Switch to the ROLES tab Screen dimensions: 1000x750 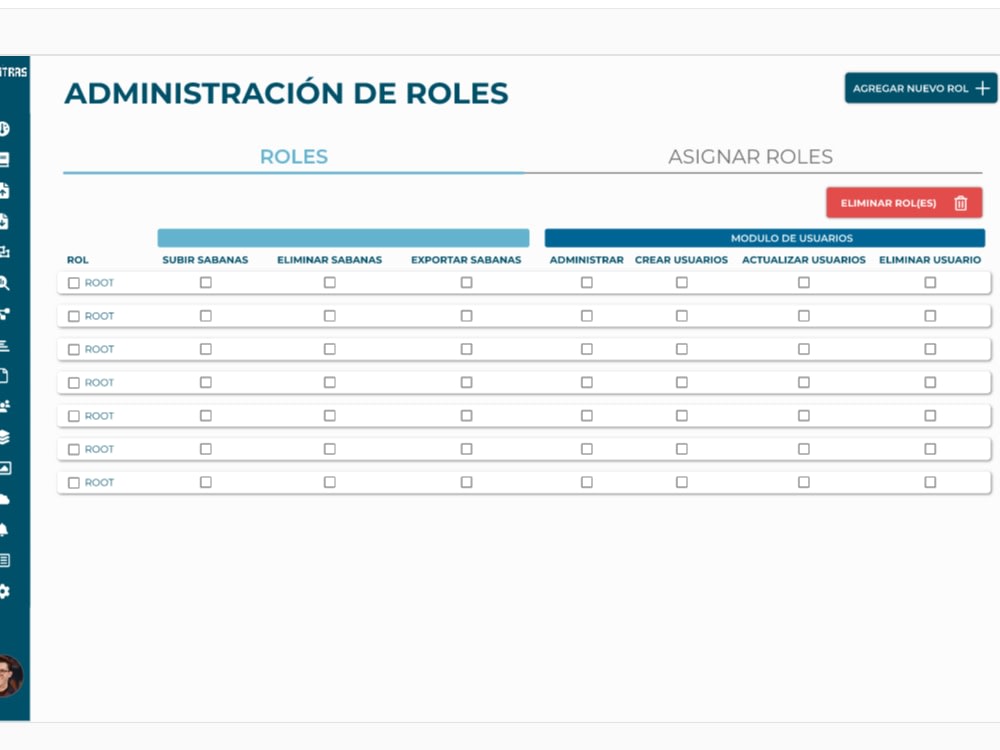[293, 156]
